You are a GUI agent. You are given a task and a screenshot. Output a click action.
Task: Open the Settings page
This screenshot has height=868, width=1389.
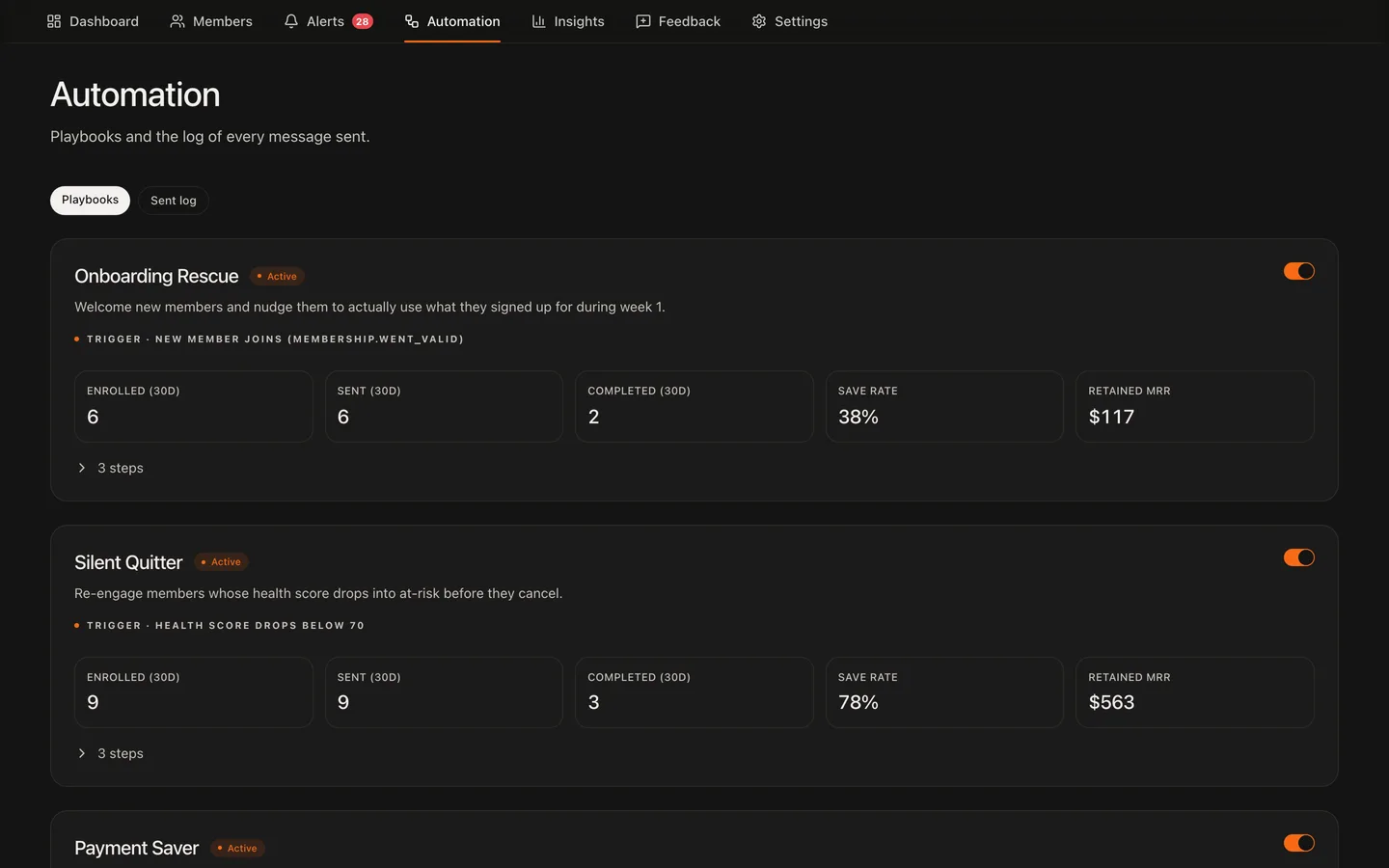(790, 21)
